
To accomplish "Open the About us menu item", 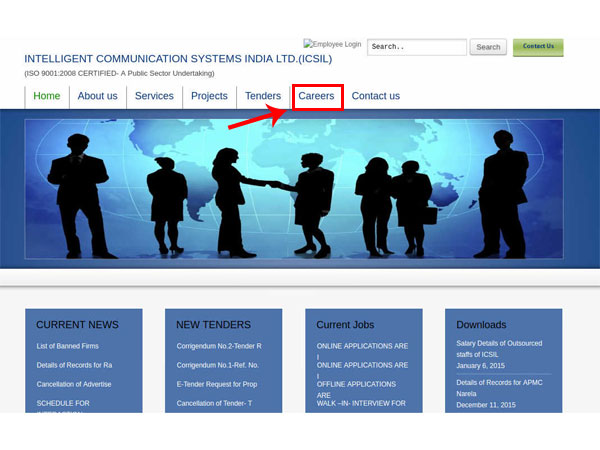I will point(98,96).
